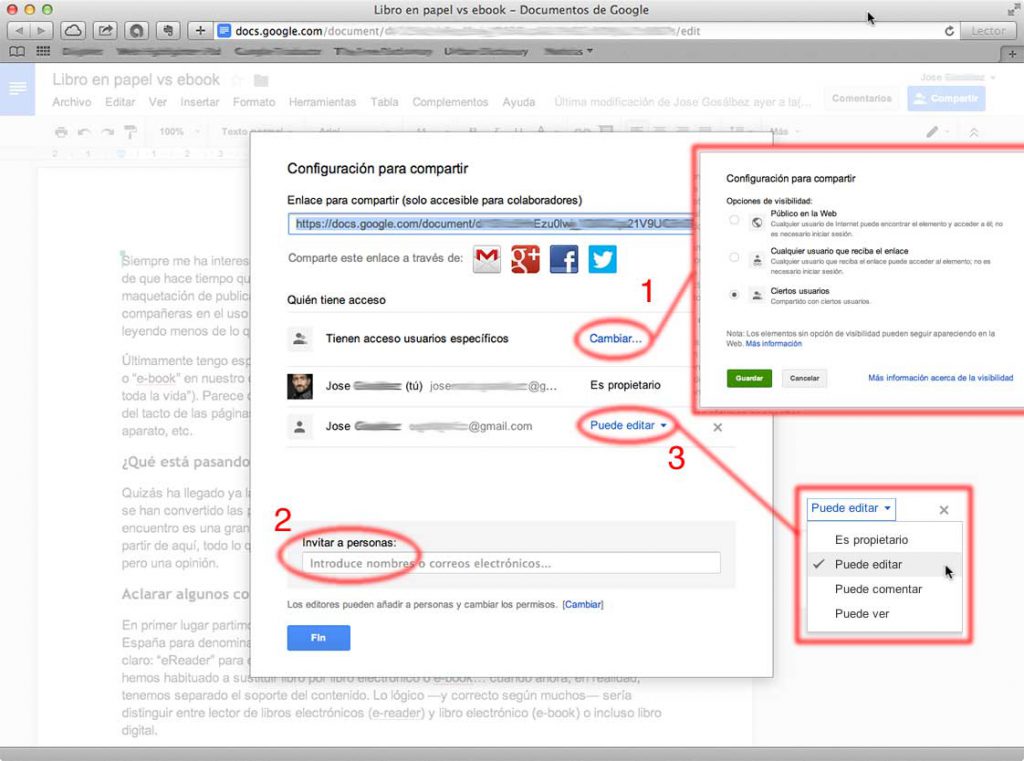
Task: Open Top Sites grid icon
Action: pyautogui.click(x=43, y=51)
